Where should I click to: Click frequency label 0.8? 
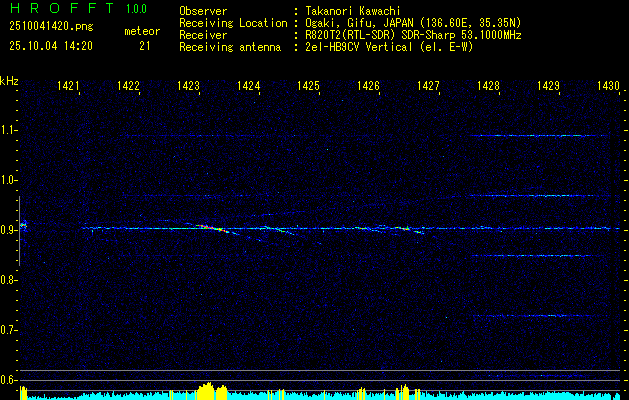pyautogui.click(x=9, y=280)
